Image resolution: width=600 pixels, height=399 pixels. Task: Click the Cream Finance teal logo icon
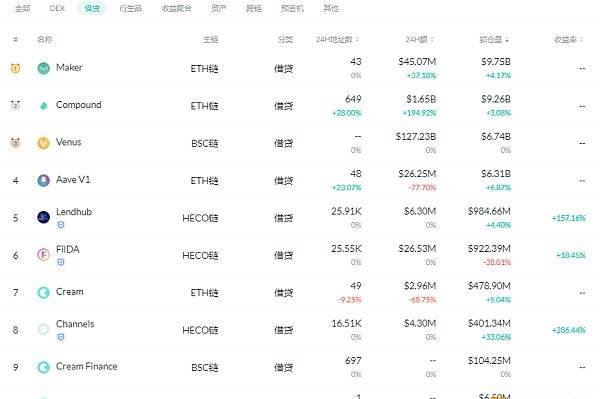tap(44, 367)
